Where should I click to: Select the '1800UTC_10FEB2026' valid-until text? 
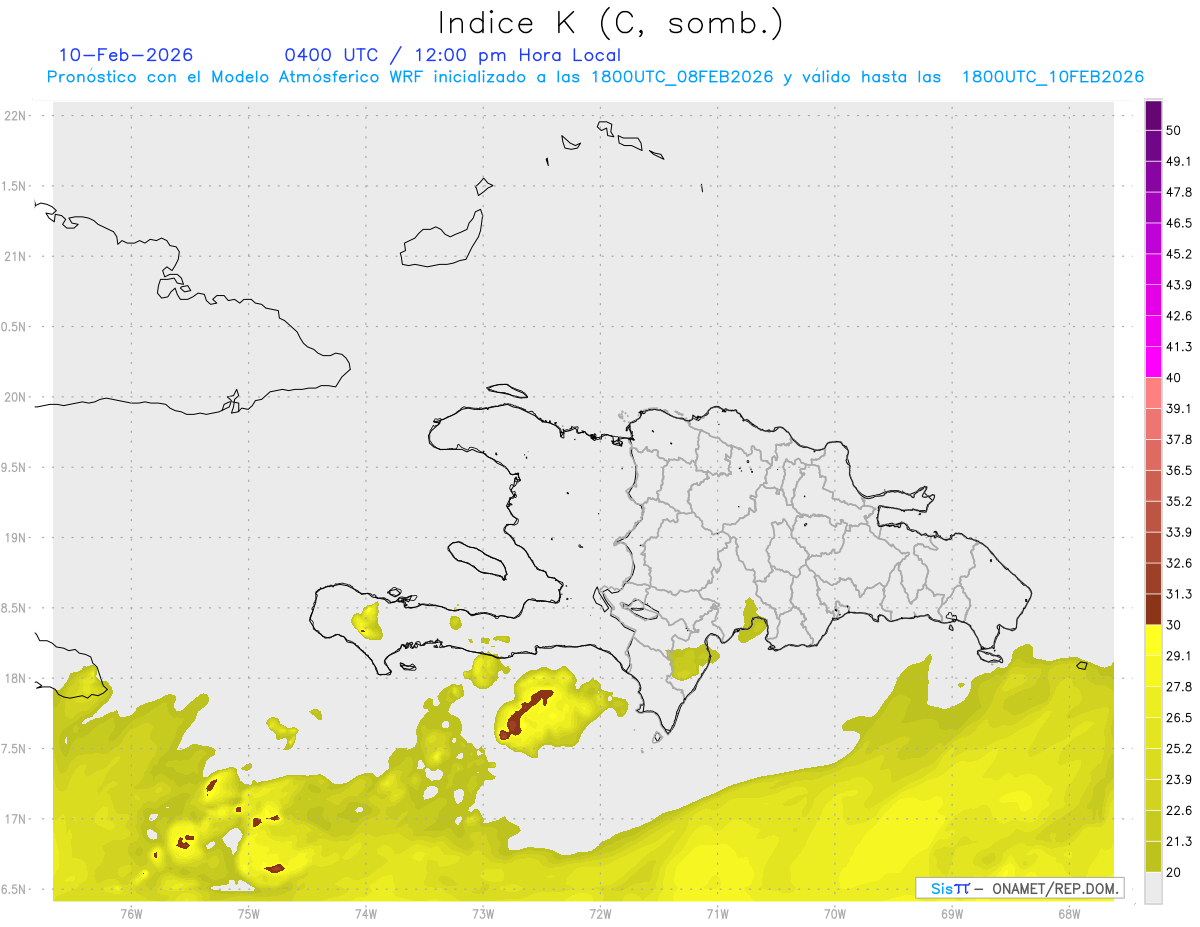[x=1053, y=77]
